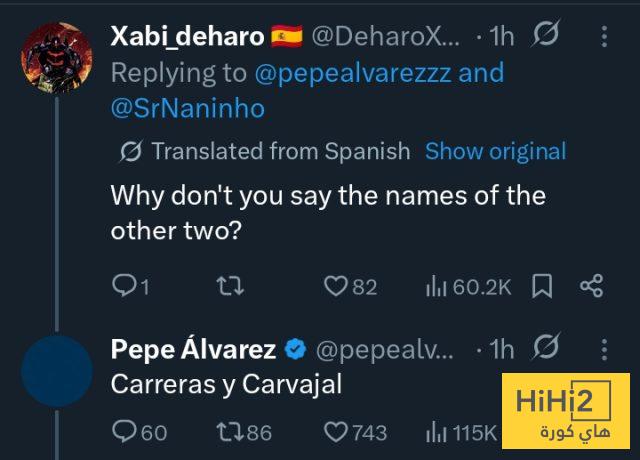Click Grok icon on Xabi_deharo's tweet
Screen dimensions: 640x460
pyautogui.click(x=546, y=37)
